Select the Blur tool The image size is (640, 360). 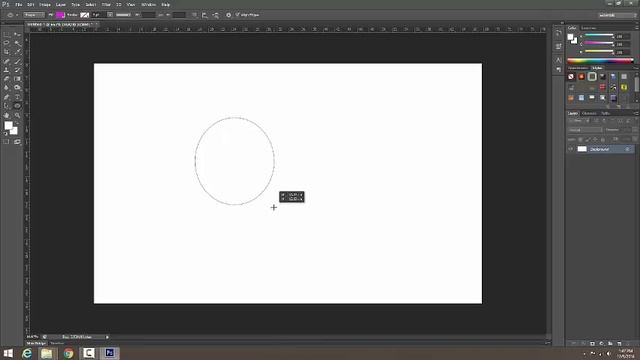6,88
